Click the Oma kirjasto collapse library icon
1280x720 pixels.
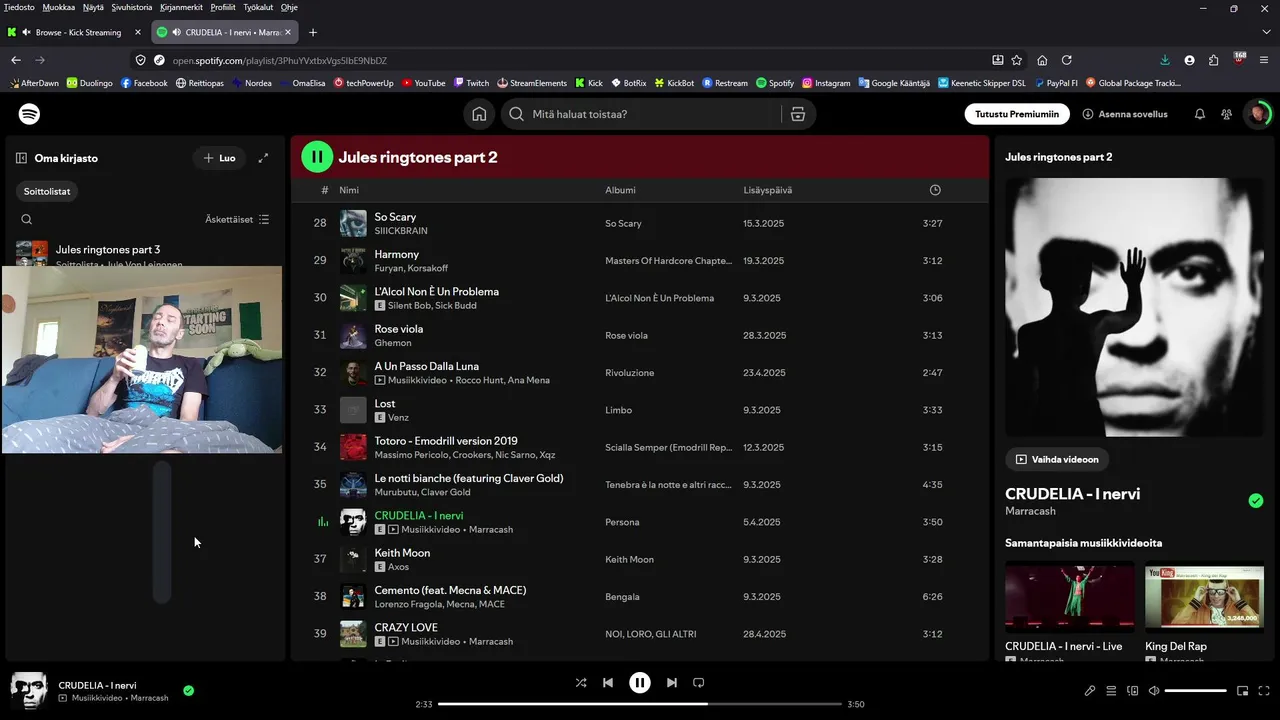(21, 158)
